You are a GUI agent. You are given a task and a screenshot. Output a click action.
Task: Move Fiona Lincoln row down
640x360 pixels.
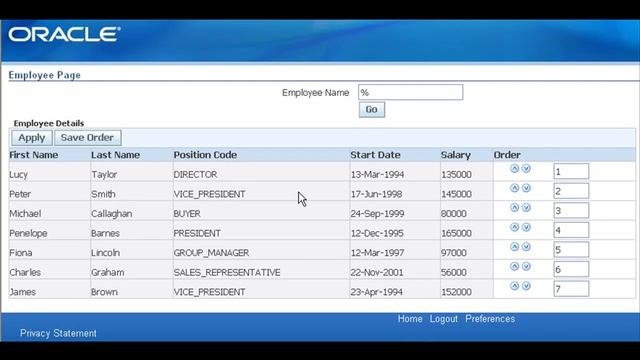coord(526,247)
